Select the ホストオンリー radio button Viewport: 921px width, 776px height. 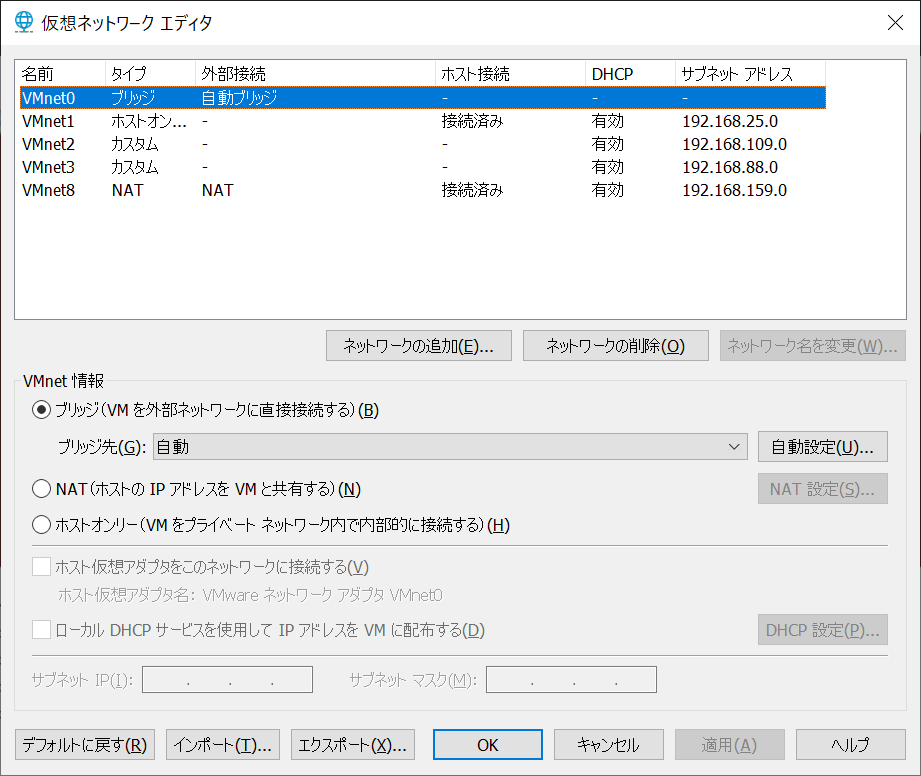click(41, 525)
